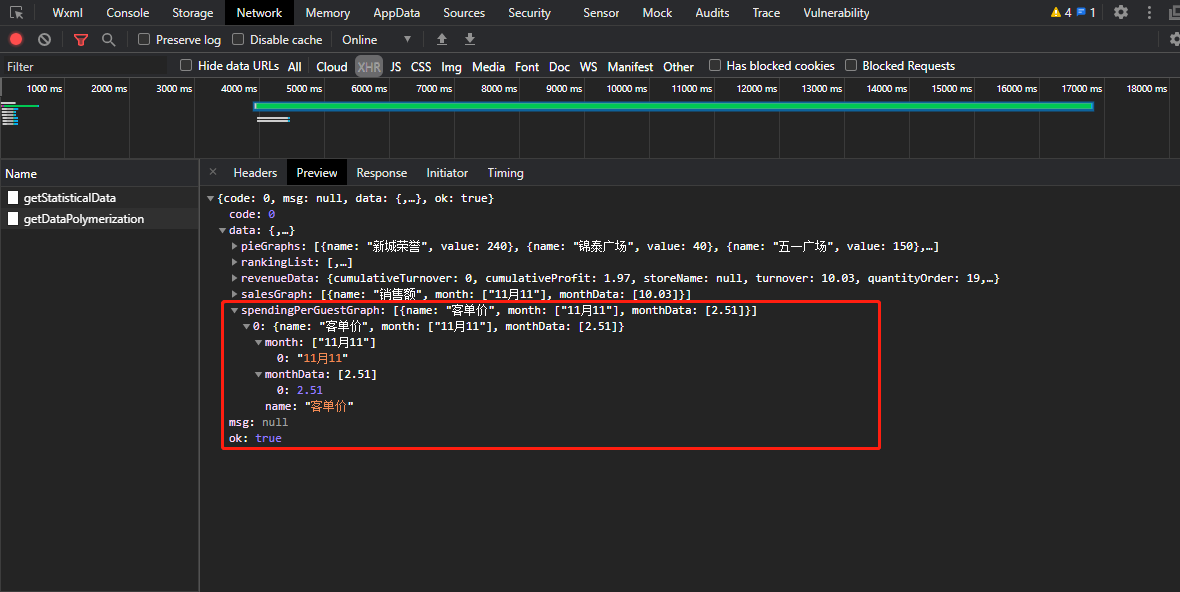Screen dimensions: 1180x592
Task: Filter requests by All types
Action: pyautogui.click(x=294, y=66)
